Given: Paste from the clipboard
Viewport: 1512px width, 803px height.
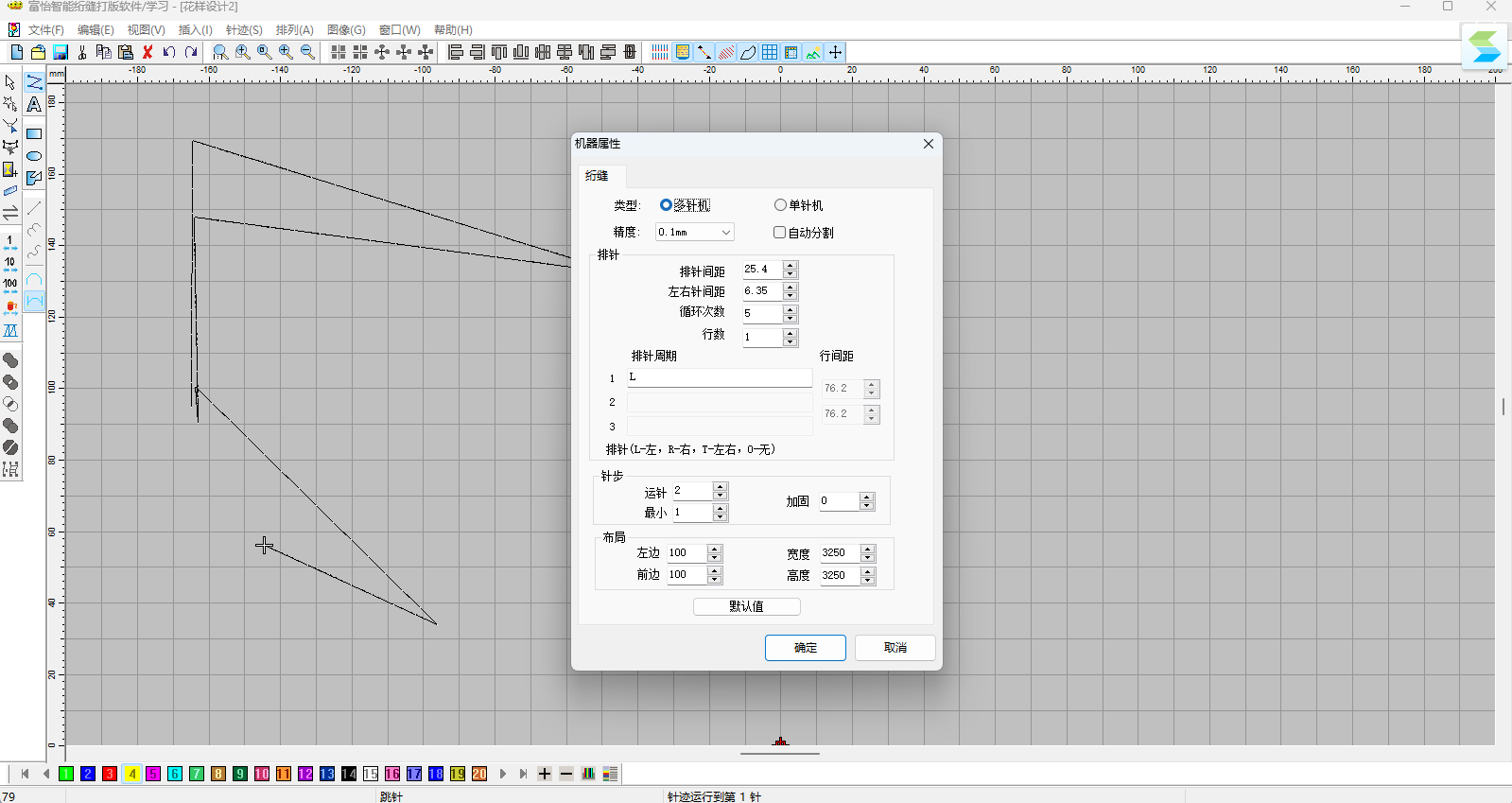Looking at the screenshot, I should 126,52.
